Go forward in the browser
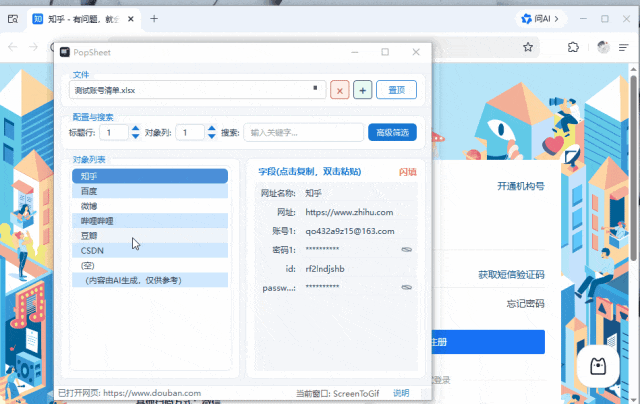640x404 pixels. (33, 47)
